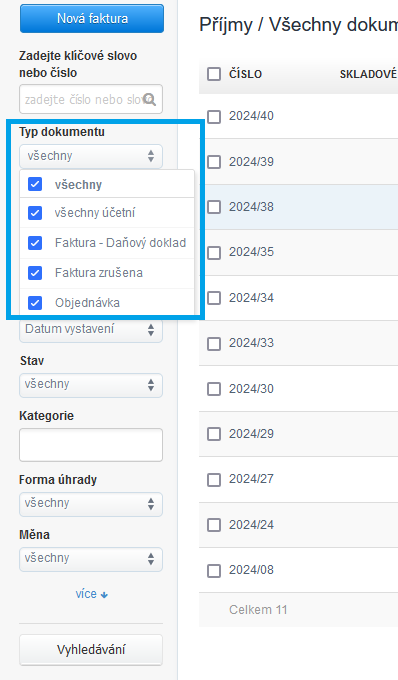Select the checkbox for invoice 2024/08
The width and height of the screenshot is (398, 680).
[214, 570]
